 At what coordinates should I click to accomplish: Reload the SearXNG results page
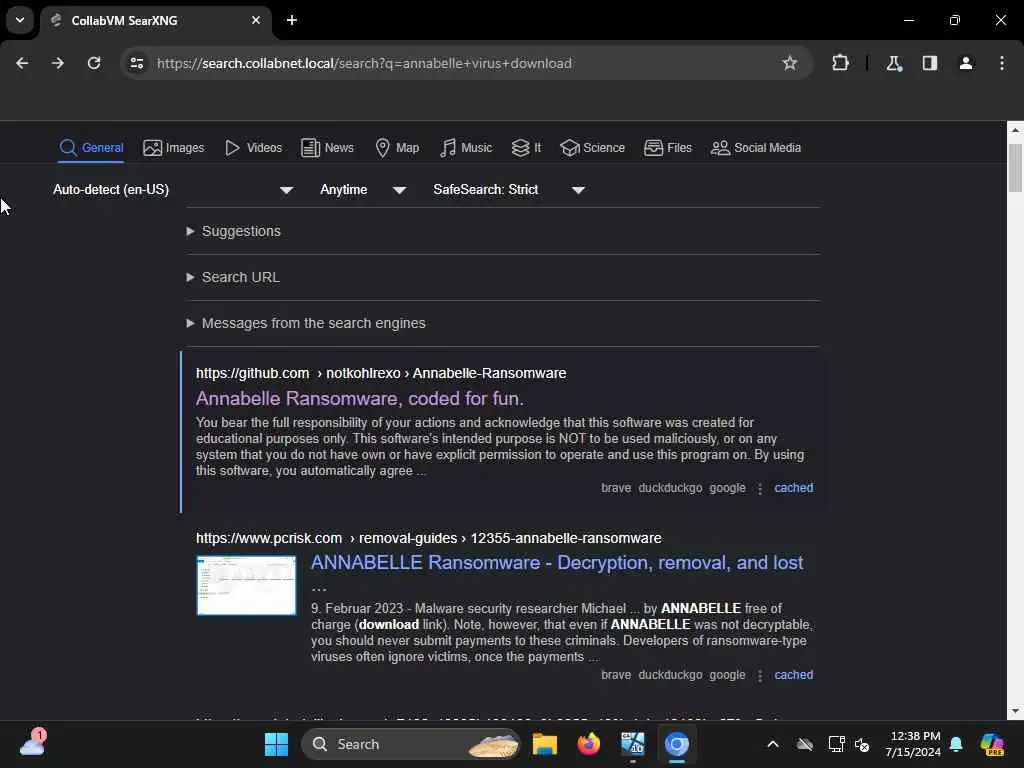[94, 63]
